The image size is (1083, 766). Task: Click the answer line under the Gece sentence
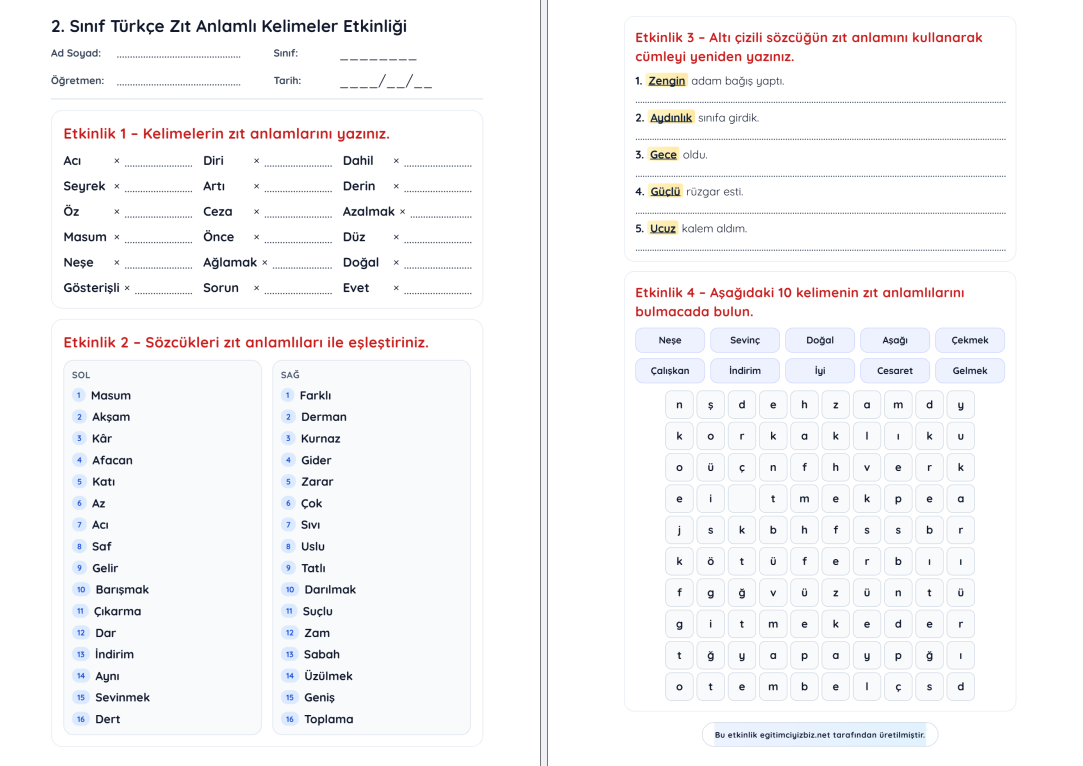[x=820, y=175]
